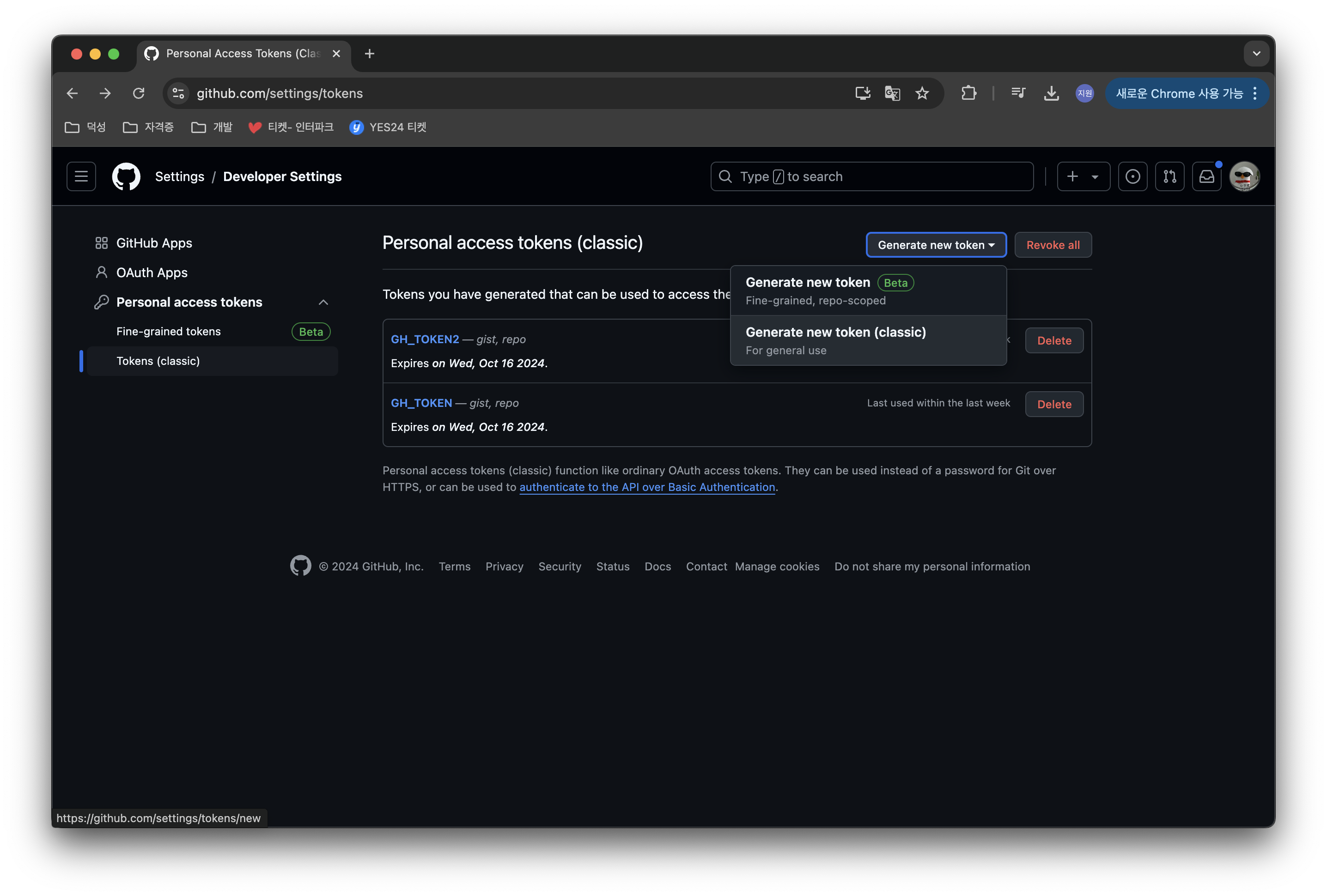The image size is (1327, 896).
Task: Focus the Type / to search field
Action: (871, 176)
